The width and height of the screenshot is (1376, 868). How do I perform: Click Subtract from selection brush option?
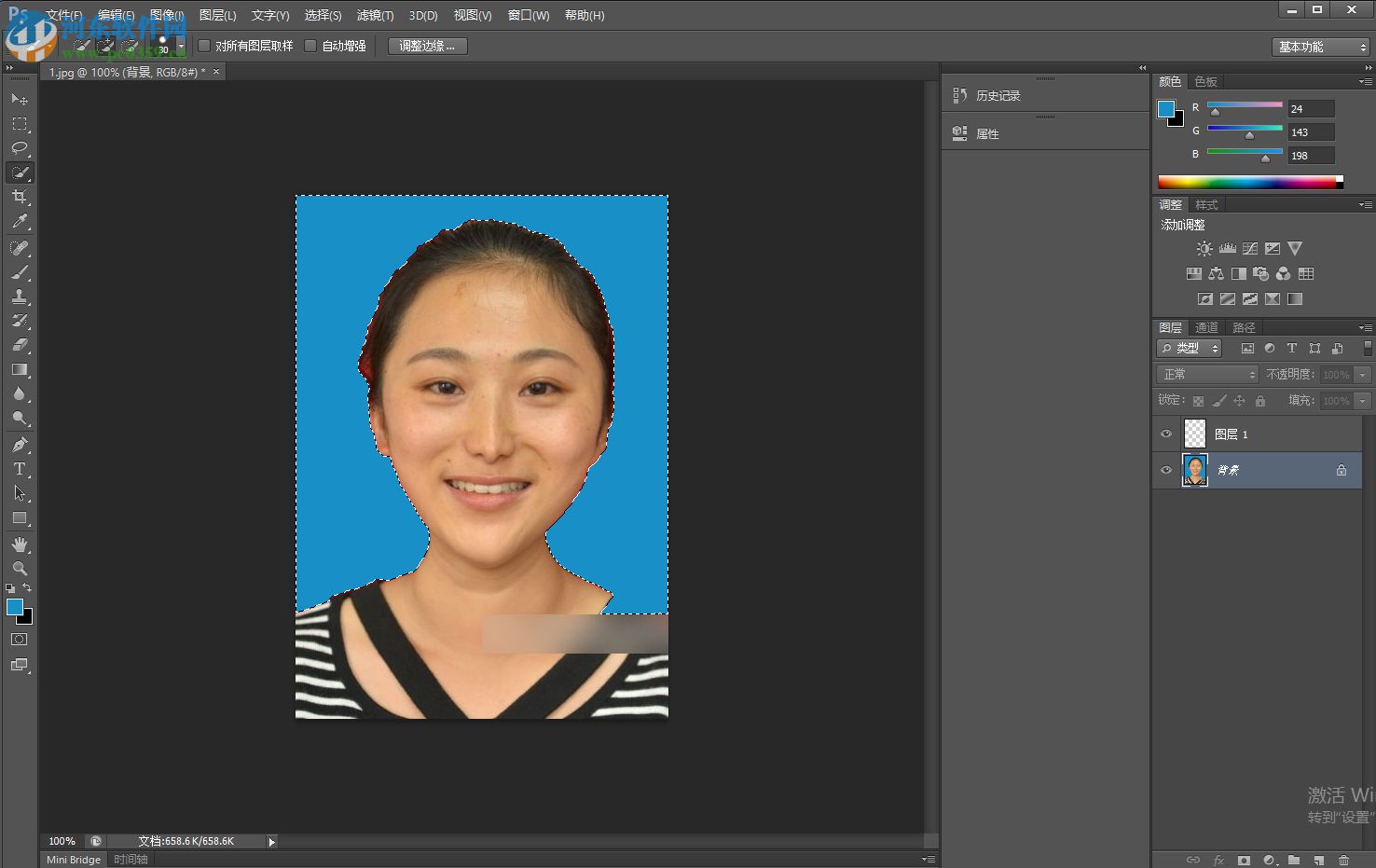131,46
